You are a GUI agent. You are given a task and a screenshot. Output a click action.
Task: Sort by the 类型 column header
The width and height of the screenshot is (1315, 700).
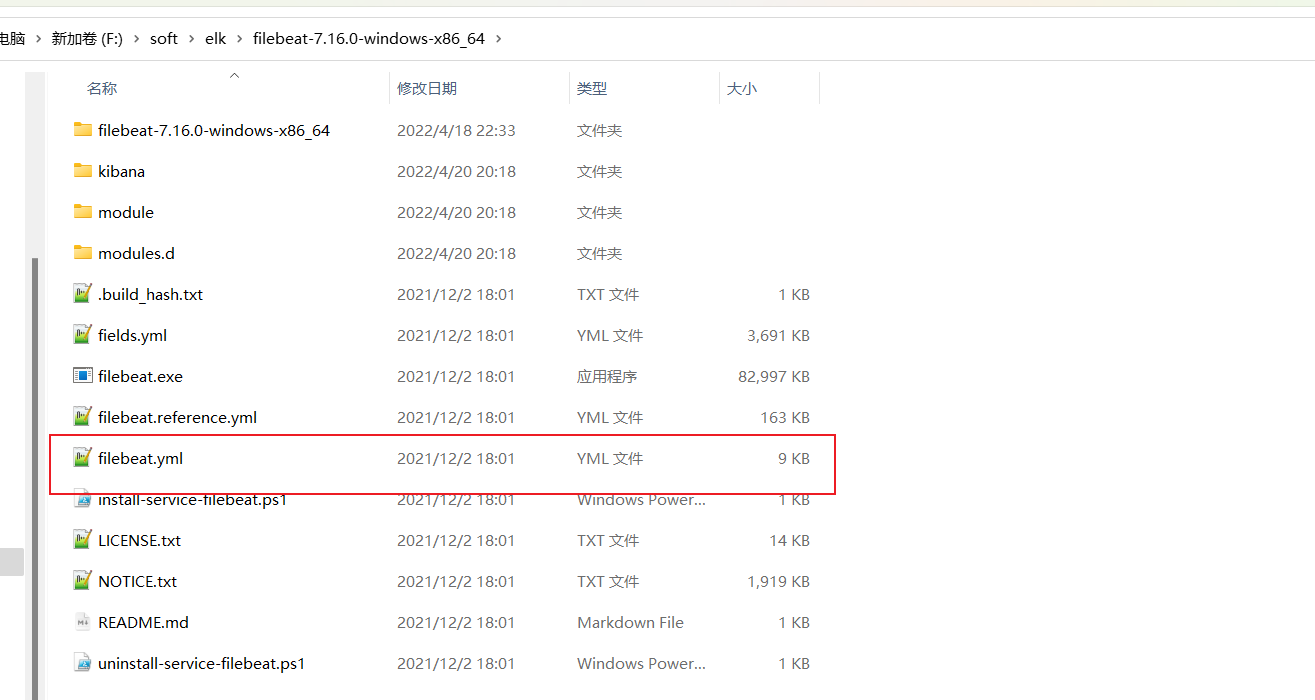click(592, 88)
